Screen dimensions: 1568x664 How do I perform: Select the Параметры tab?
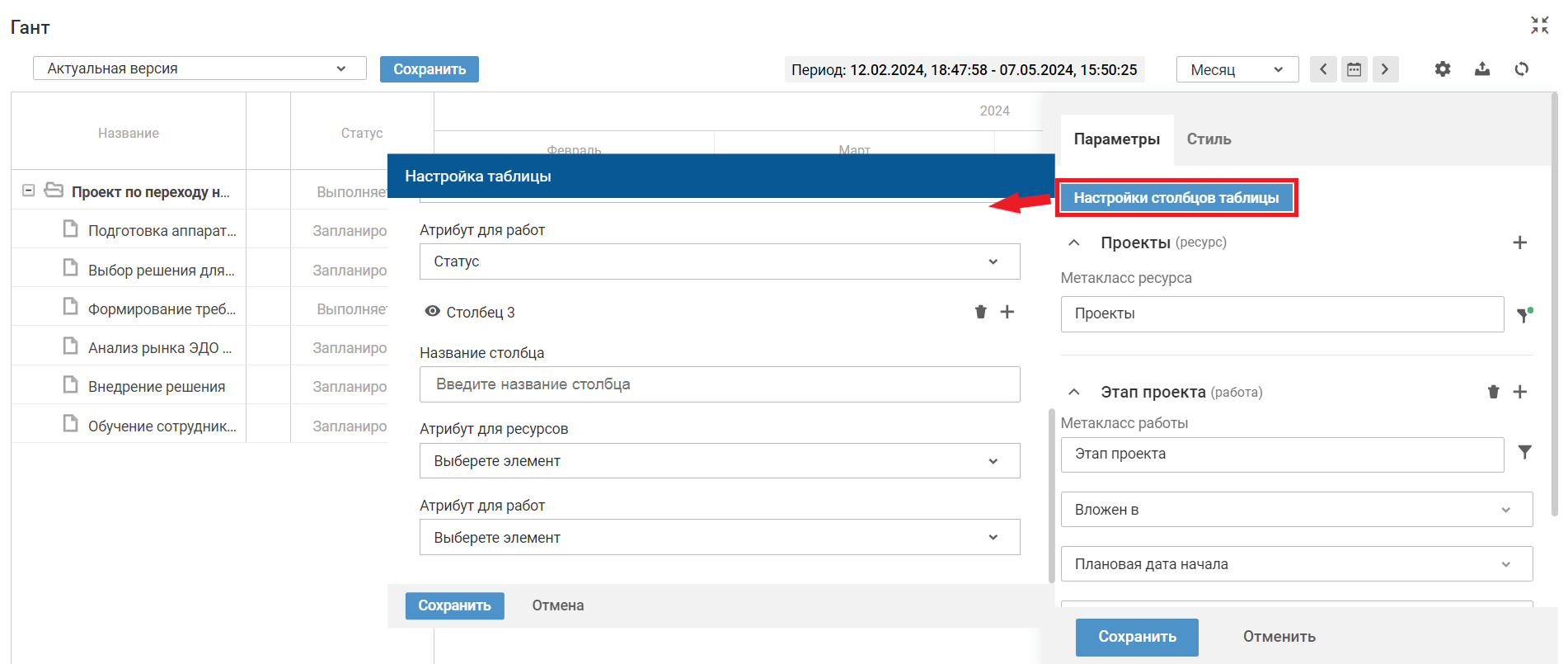[x=1116, y=139]
